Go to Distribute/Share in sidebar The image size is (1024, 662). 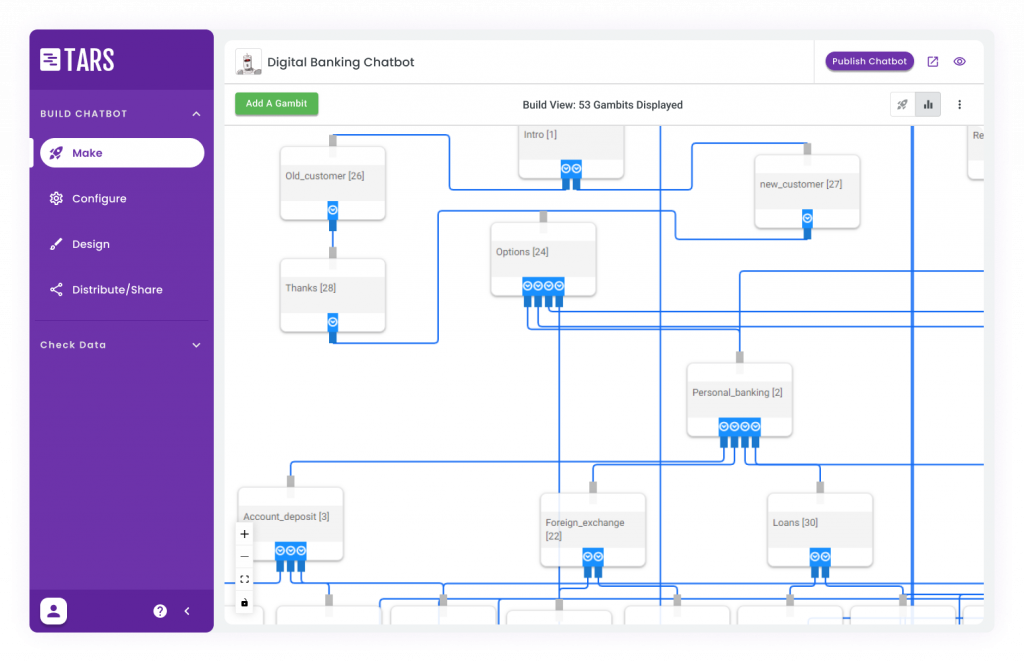[x=116, y=290]
